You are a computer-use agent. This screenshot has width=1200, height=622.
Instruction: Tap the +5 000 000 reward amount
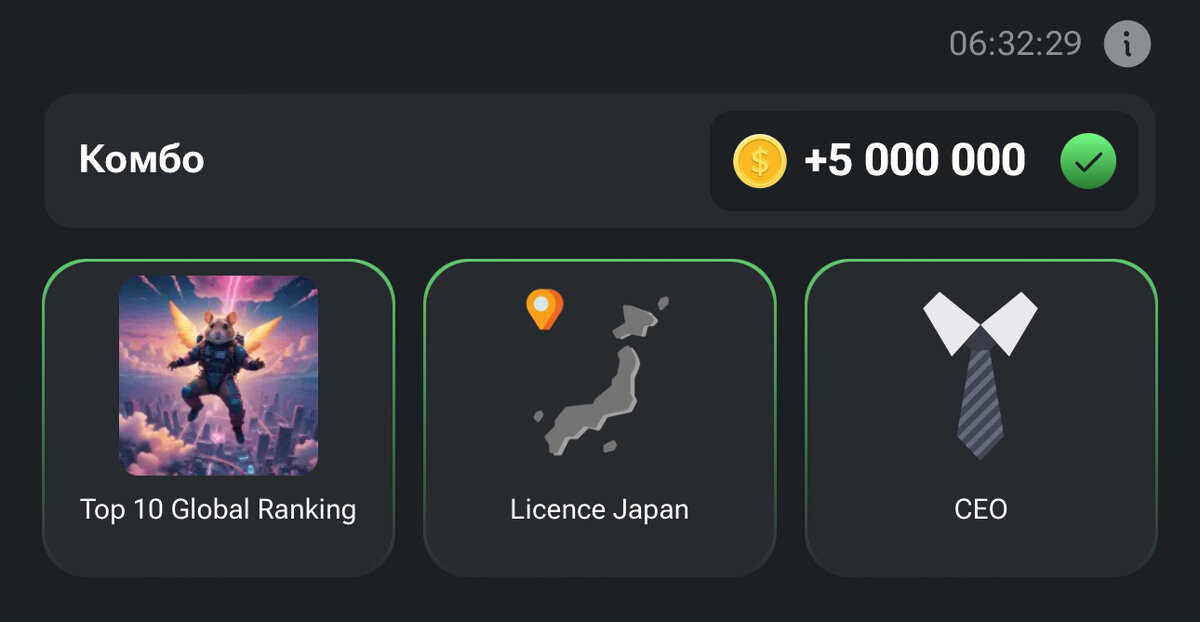pyautogui.click(x=915, y=161)
